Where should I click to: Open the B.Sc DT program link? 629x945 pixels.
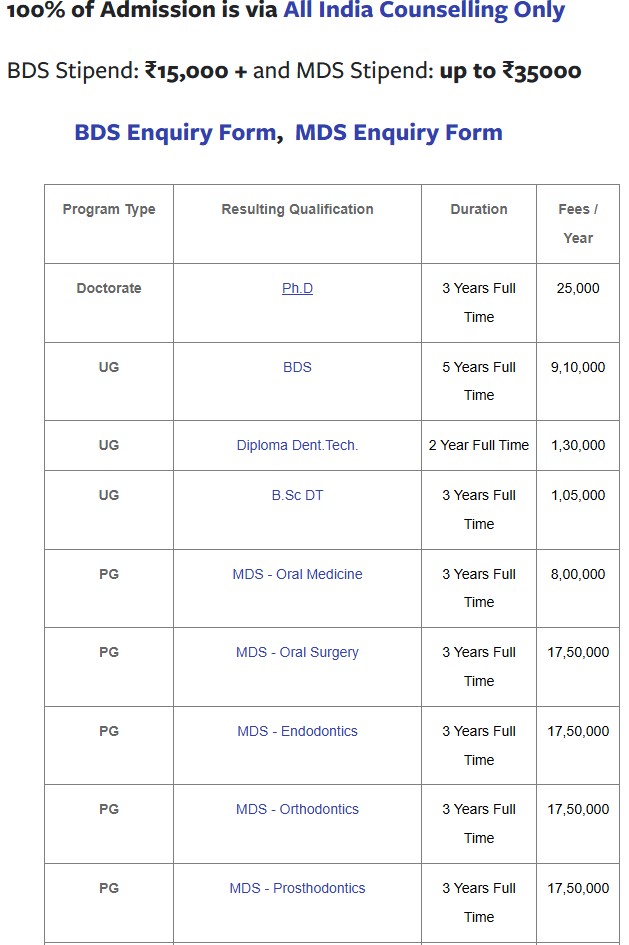click(297, 495)
